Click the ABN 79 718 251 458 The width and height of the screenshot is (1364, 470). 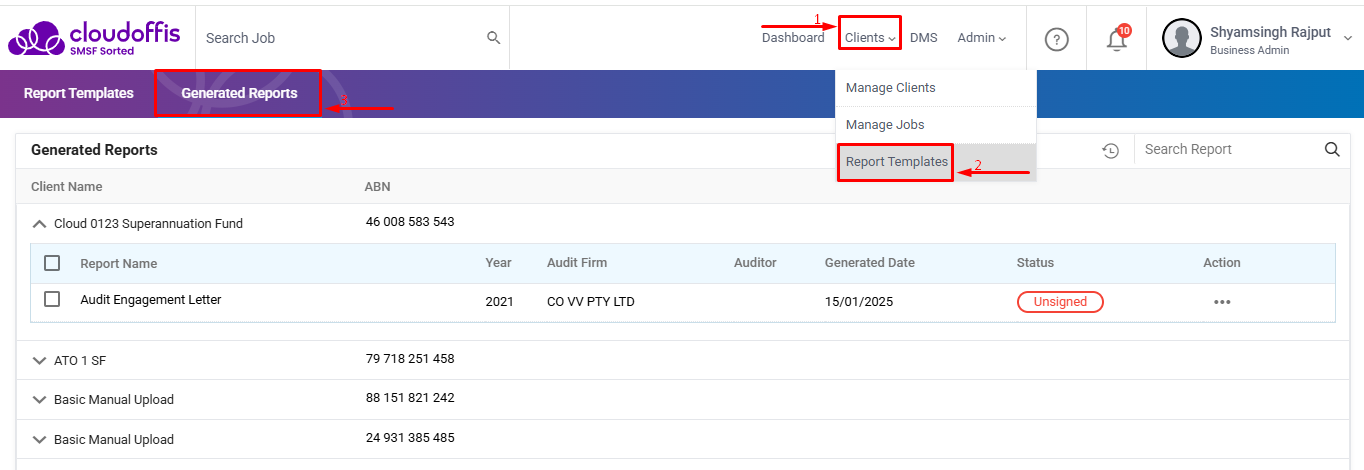410,359
